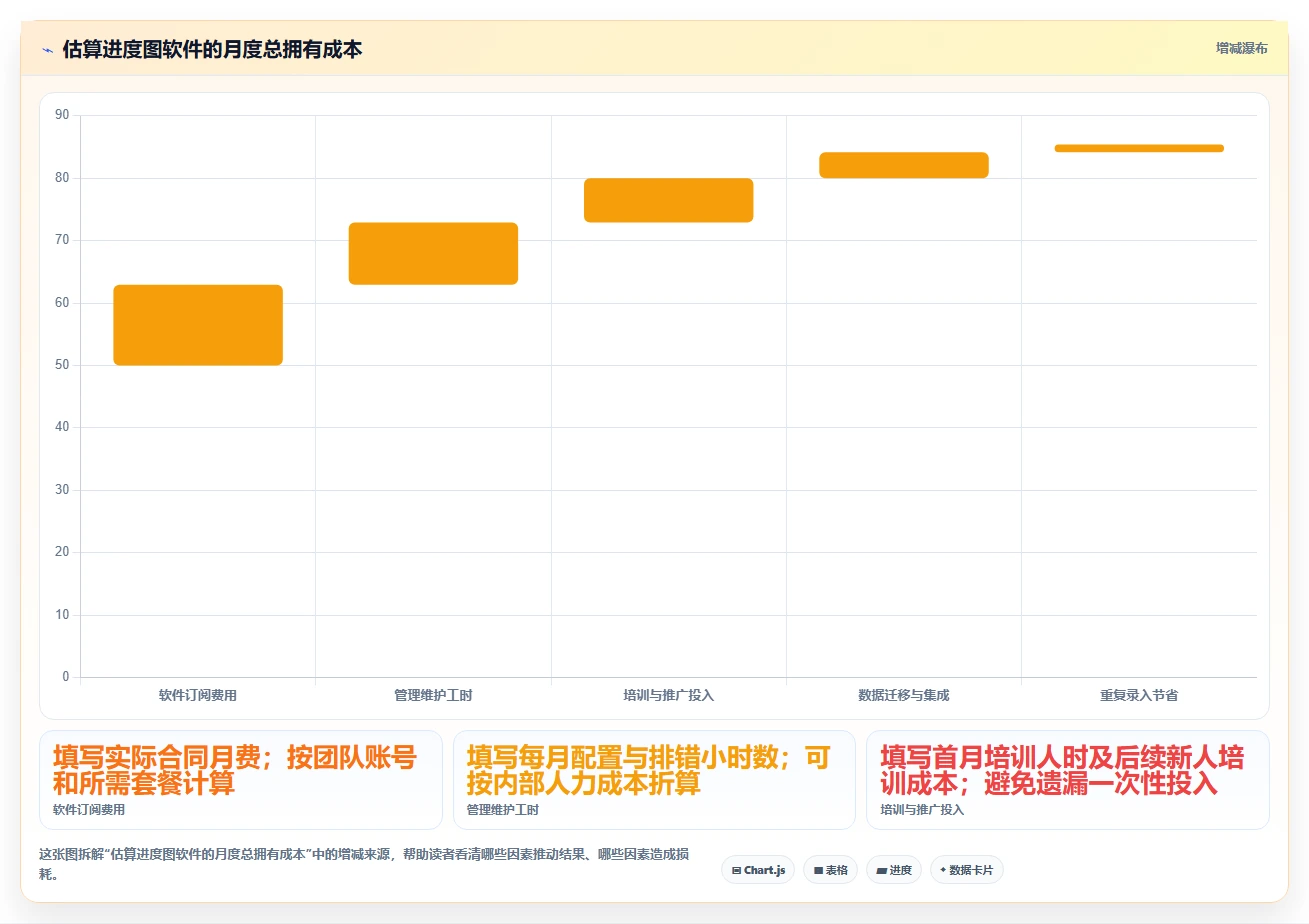Click the thin 重复录入节省 bar
Viewport: 1309px width, 924px height.
coord(1139,148)
